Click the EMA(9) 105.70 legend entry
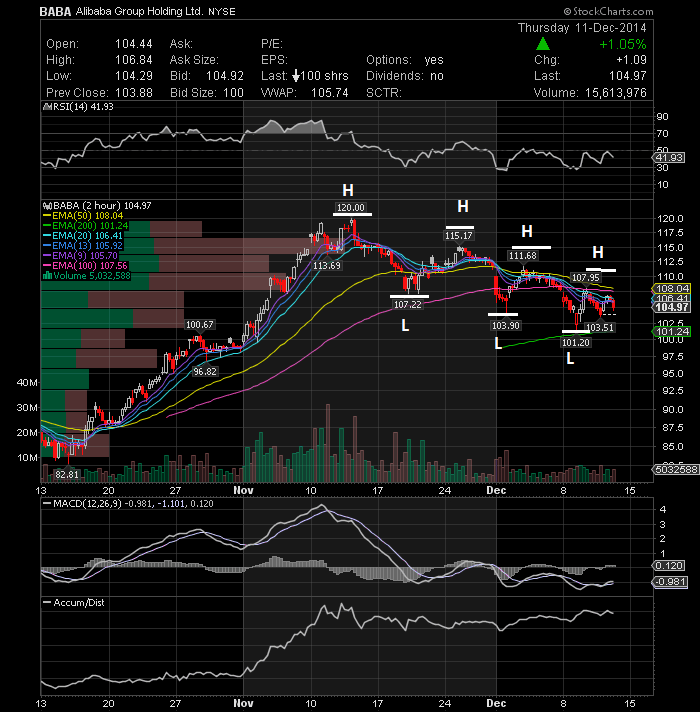This screenshot has height=712, width=700. pos(85,256)
